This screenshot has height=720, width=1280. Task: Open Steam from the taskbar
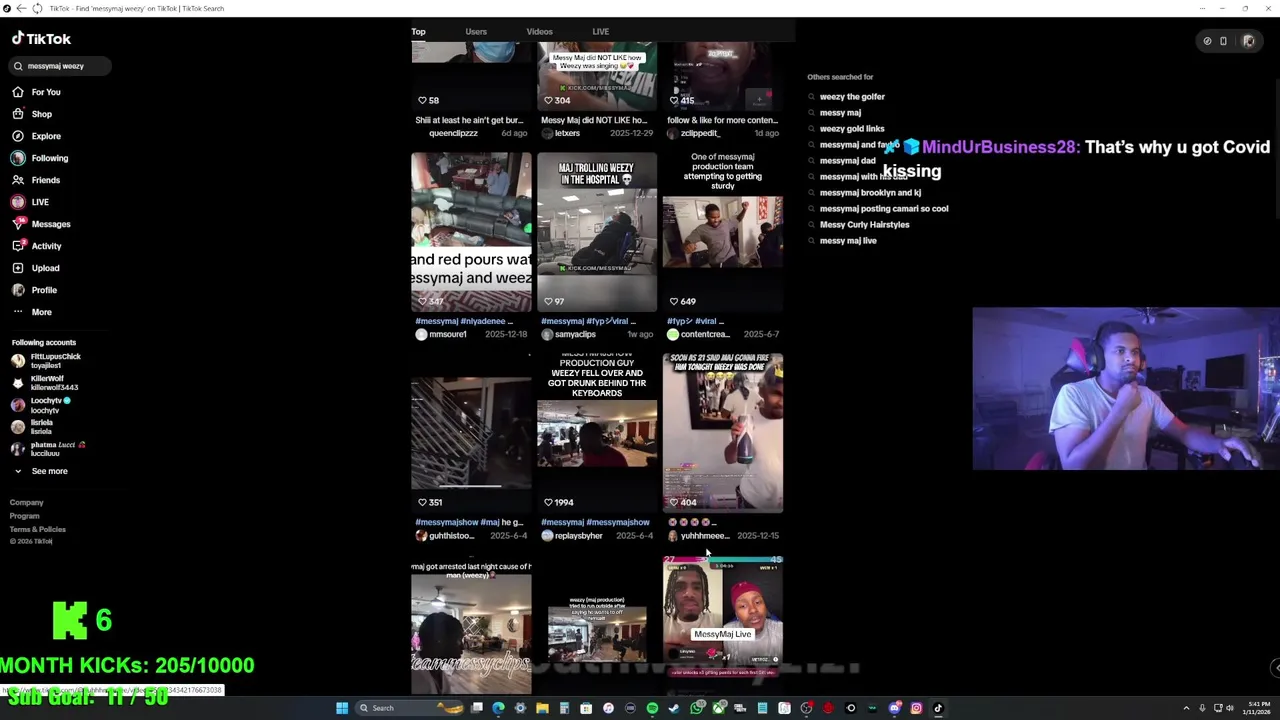point(674,708)
